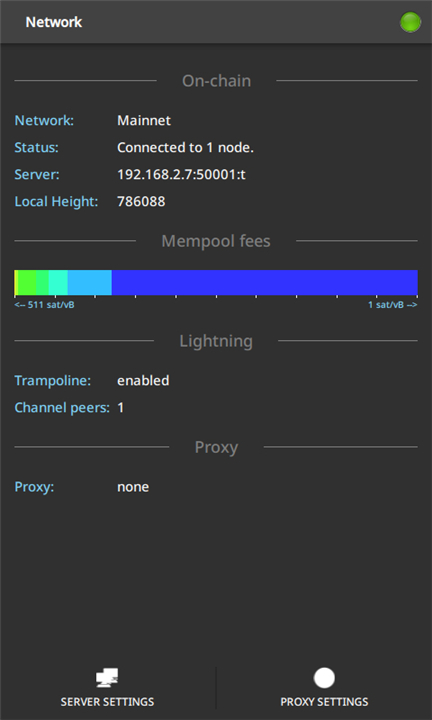Click the SERVER SETTINGS button label
The width and height of the screenshot is (432, 720).
pyautogui.click(x=107, y=702)
